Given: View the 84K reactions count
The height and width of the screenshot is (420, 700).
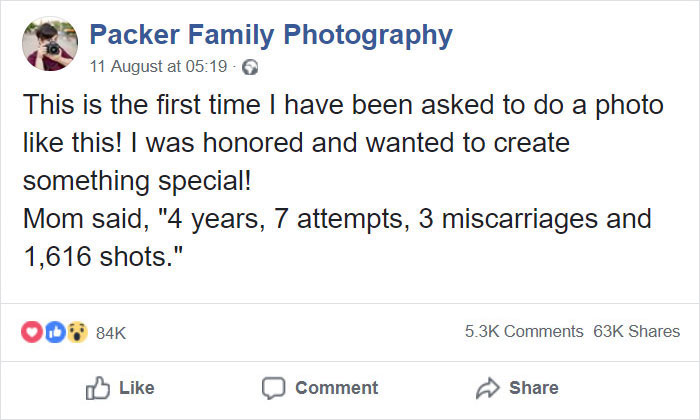Looking at the screenshot, I should pyautogui.click(x=110, y=332).
